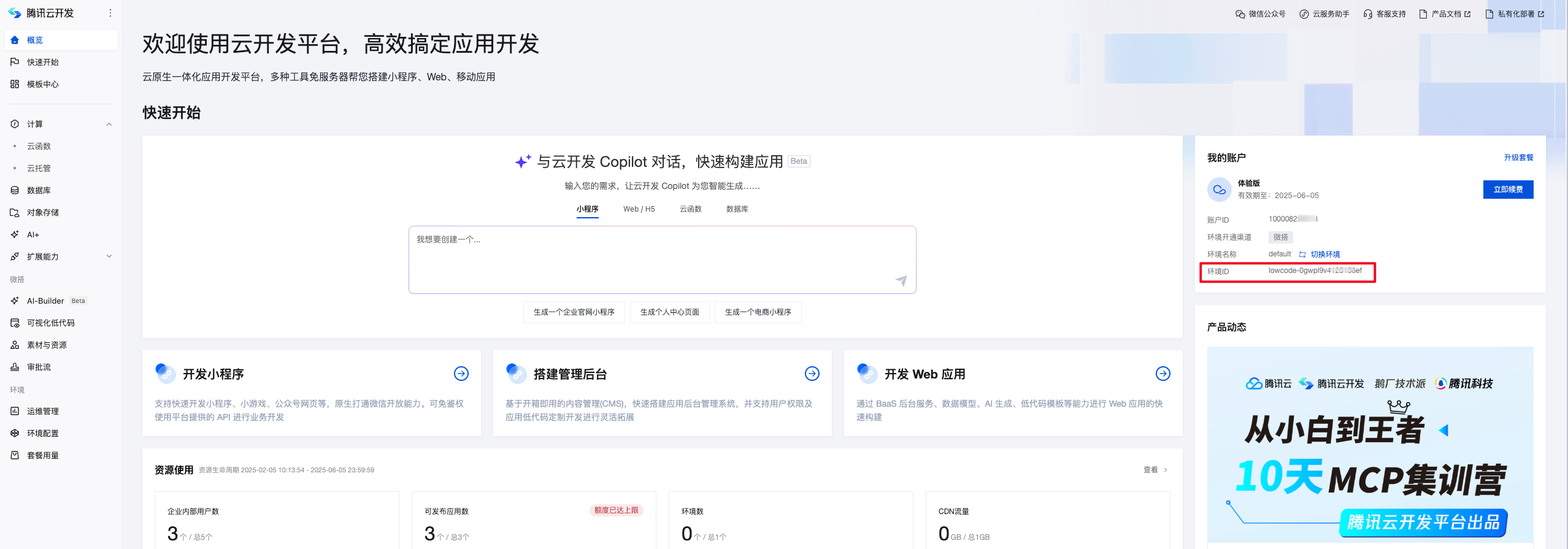The image size is (1568, 549).
Task: Open the 10天MCP集训营 banner
Action: (1370, 445)
